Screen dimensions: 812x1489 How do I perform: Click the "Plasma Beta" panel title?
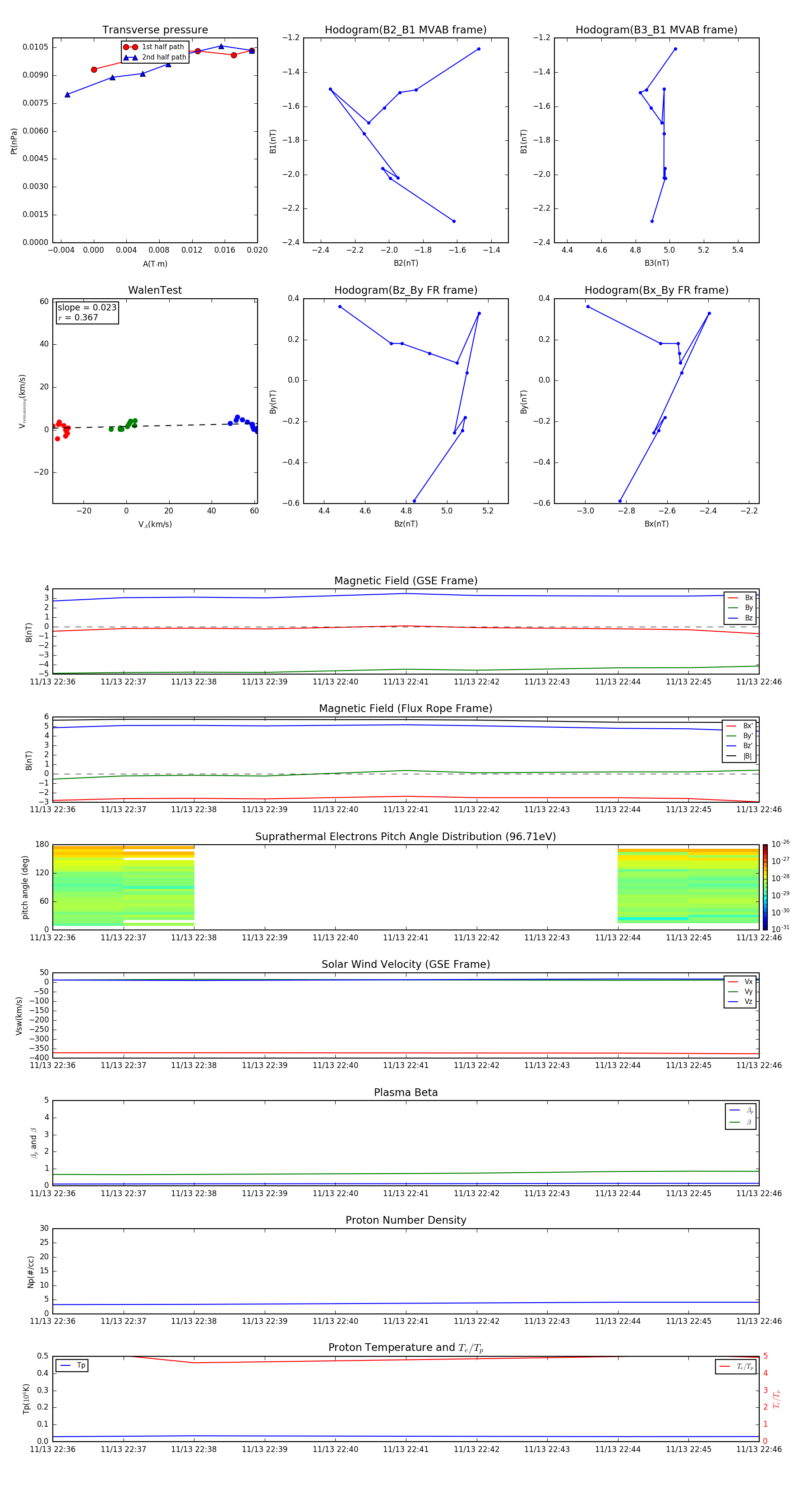tap(406, 1093)
